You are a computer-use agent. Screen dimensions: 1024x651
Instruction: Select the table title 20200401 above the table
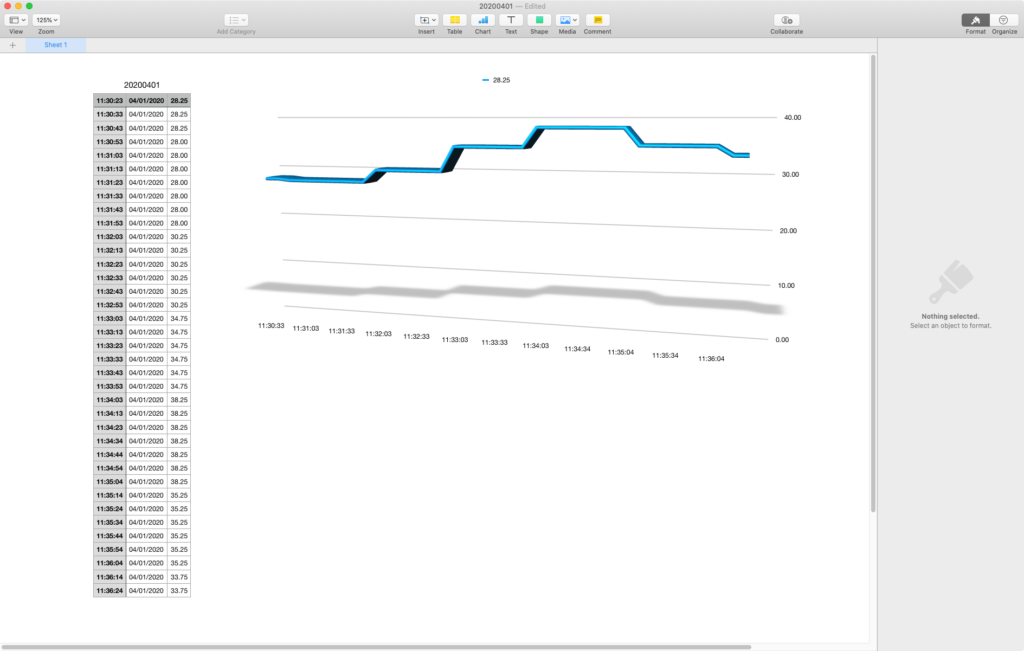(x=142, y=85)
